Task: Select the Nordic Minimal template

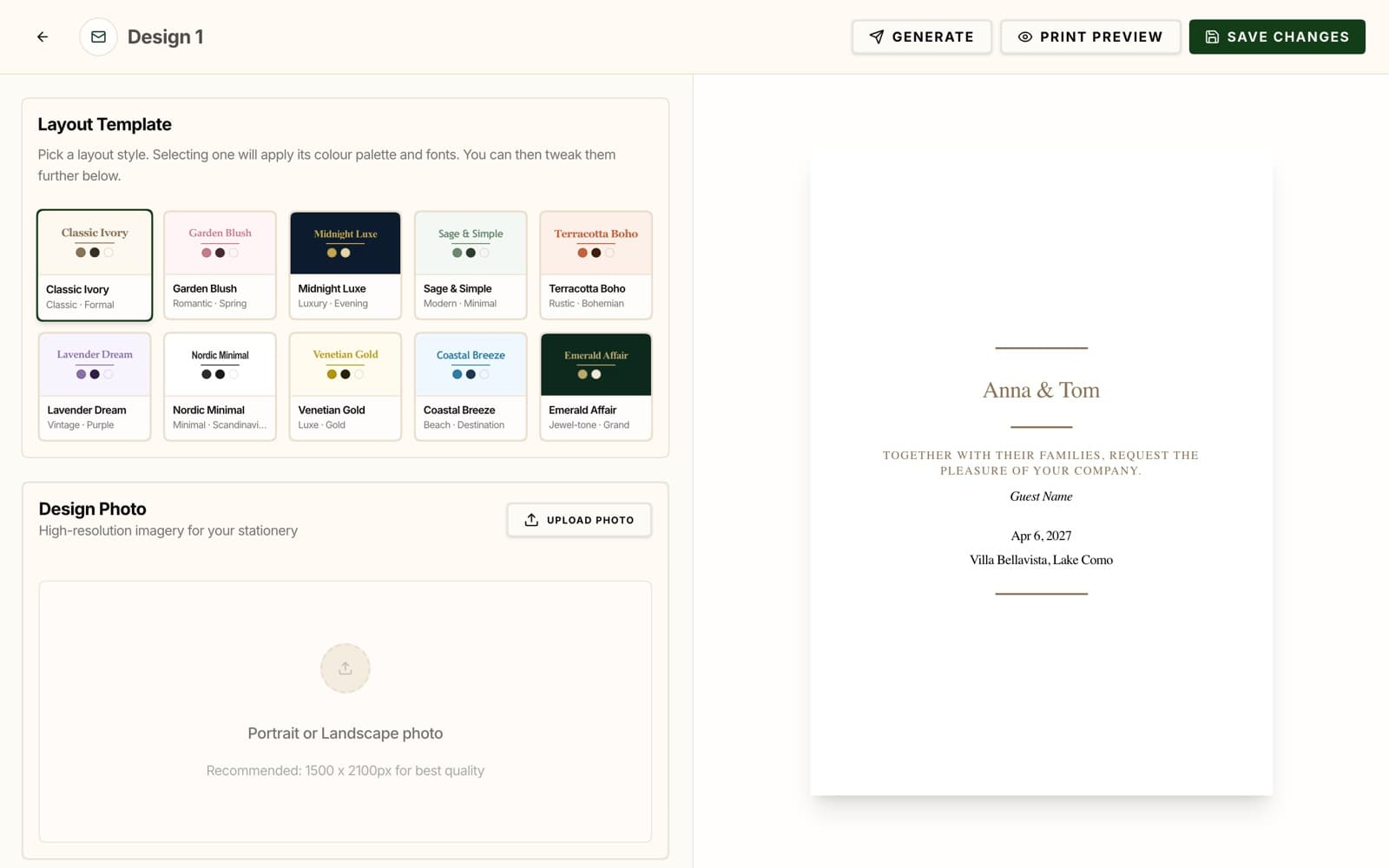Action: click(x=220, y=386)
